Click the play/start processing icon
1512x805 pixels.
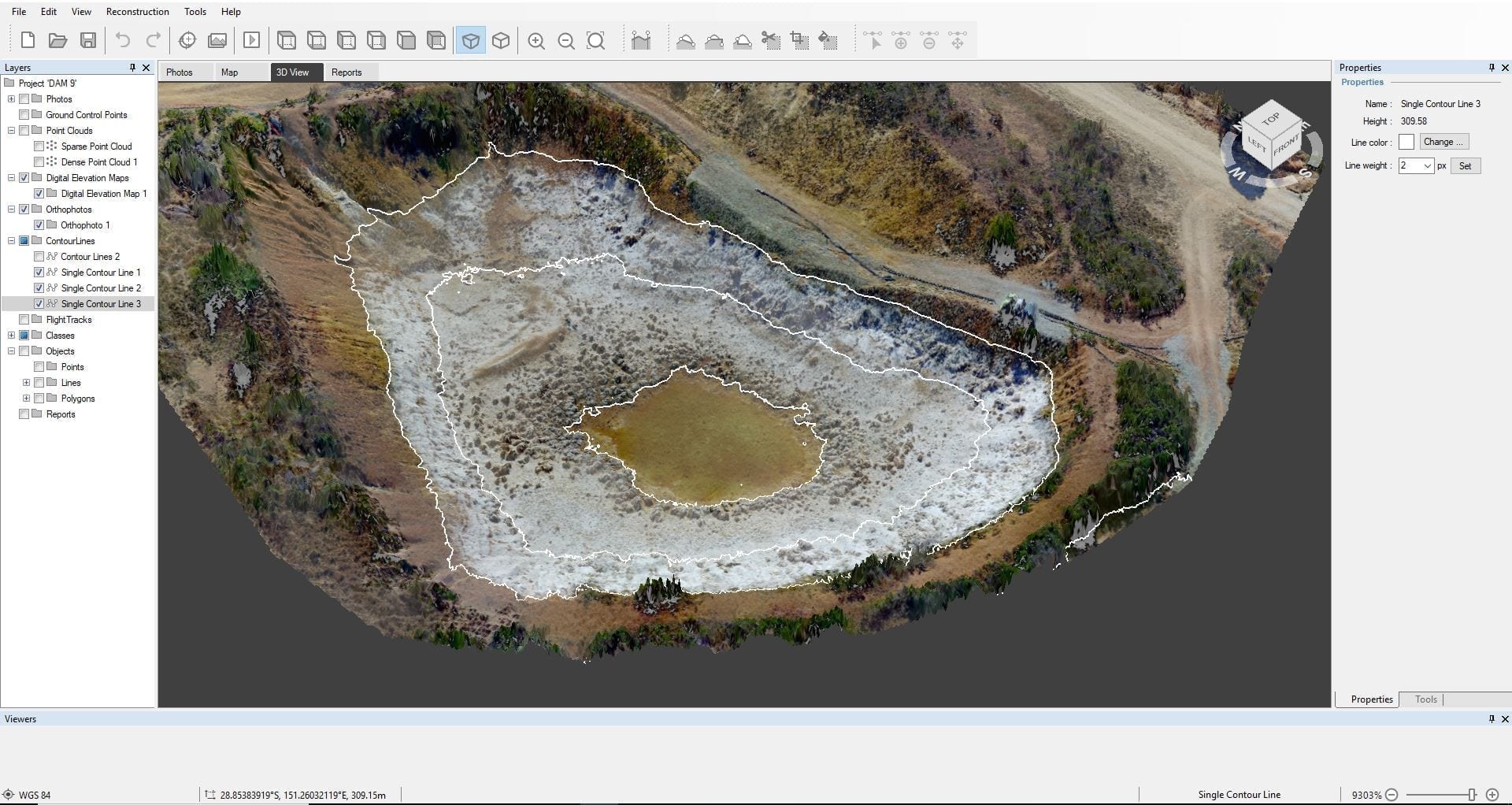[x=251, y=40]
